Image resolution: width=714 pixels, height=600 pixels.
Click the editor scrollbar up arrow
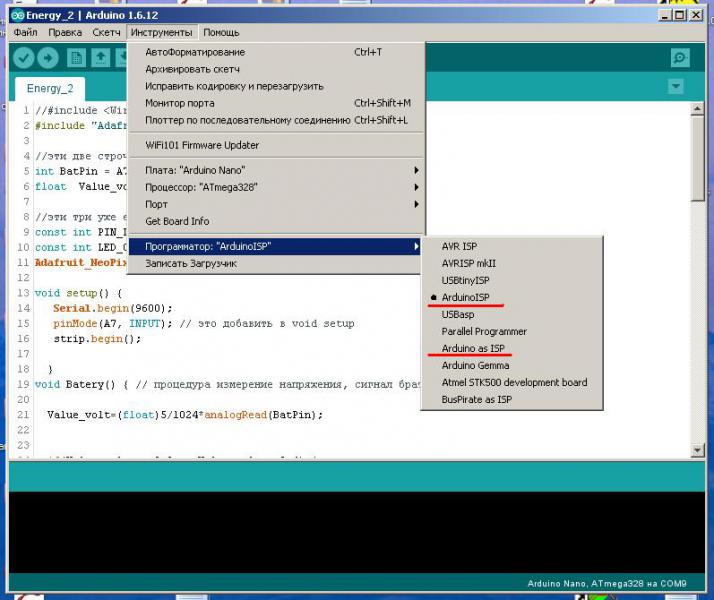click(x=697, y=109)
